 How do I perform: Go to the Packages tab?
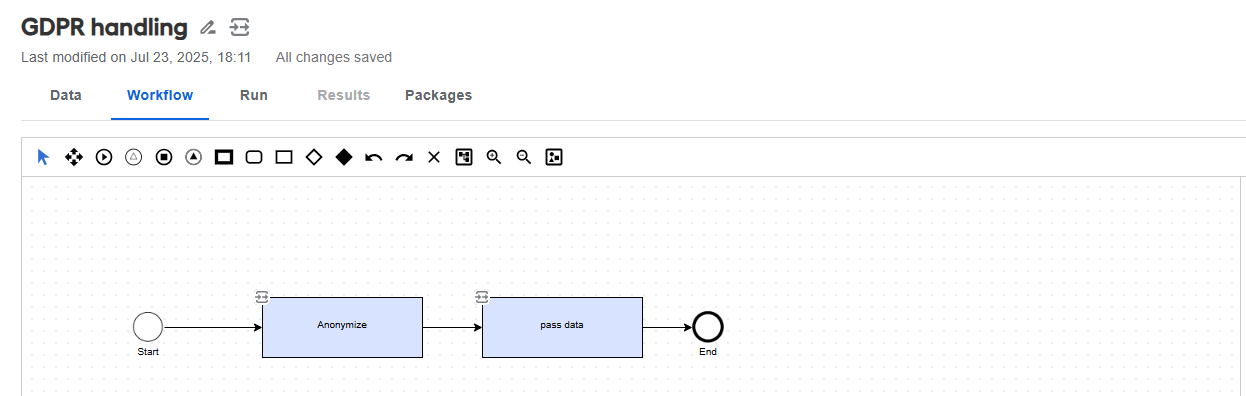click(x=438, y=95)
